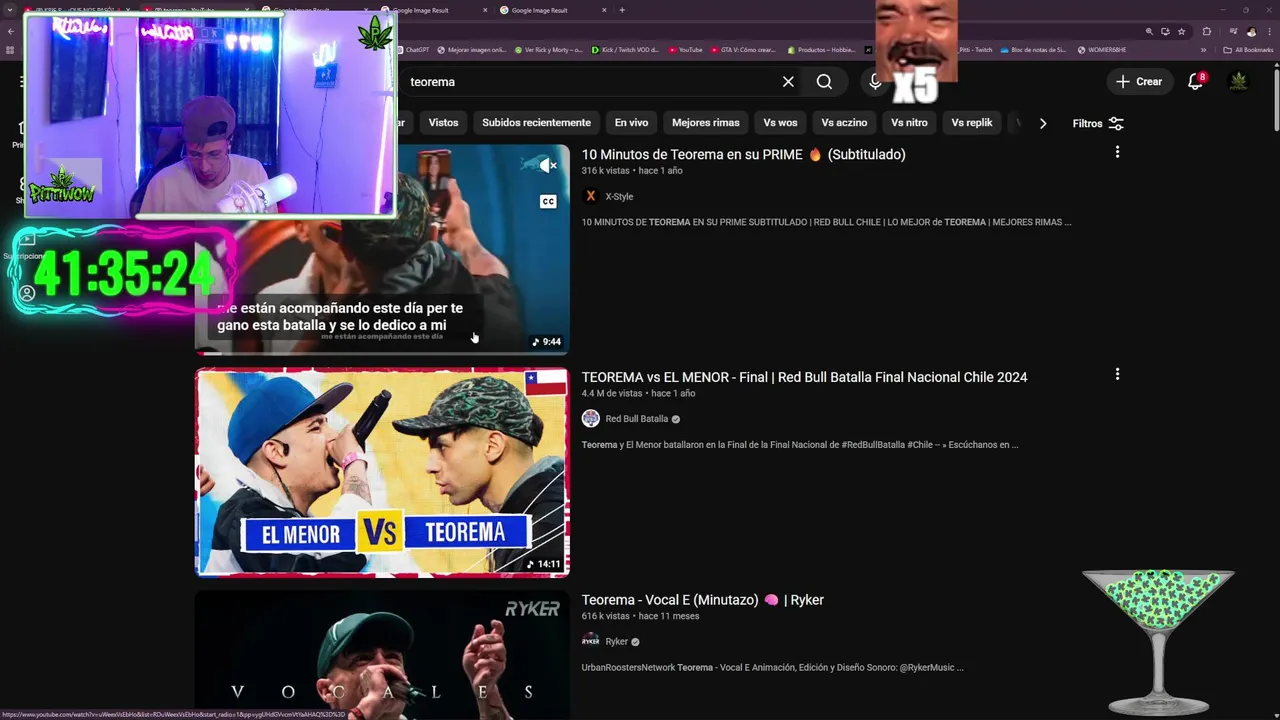Viewport: 1280px width, 720px height.
Task: Select the Vs wos chip
Action: (780, 123)
